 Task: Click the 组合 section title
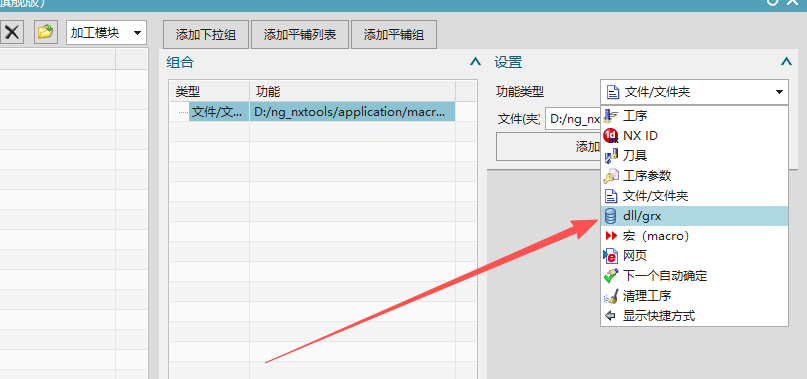[x=180, y=63]
